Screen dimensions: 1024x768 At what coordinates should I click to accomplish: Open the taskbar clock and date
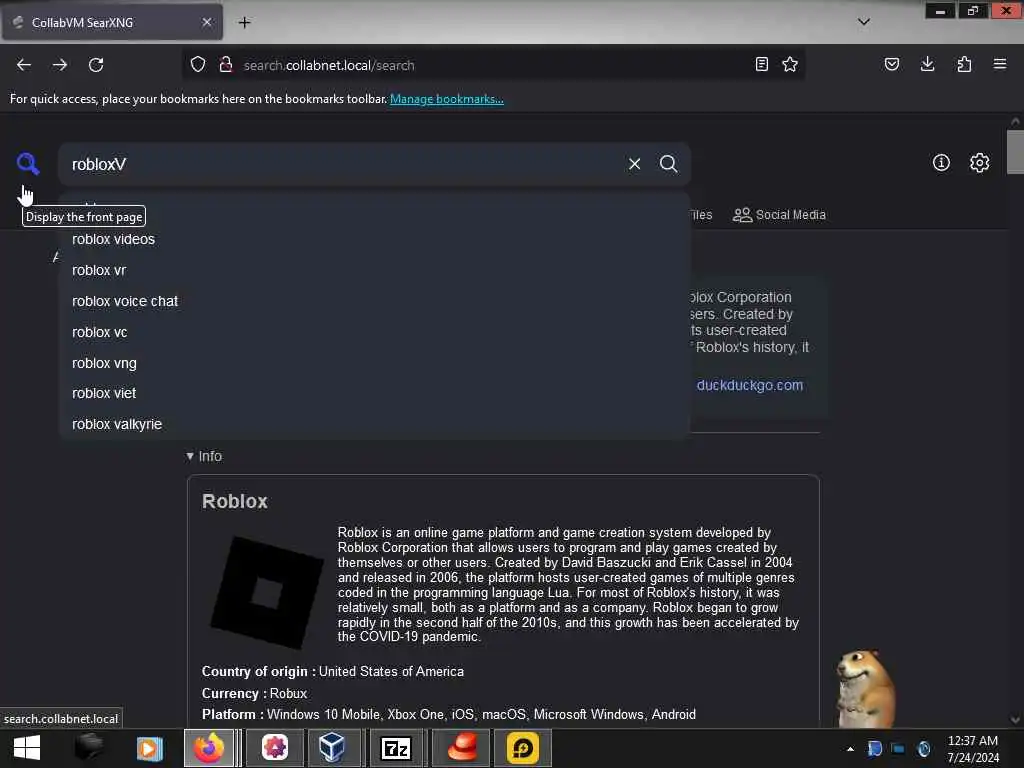(973, 749)
